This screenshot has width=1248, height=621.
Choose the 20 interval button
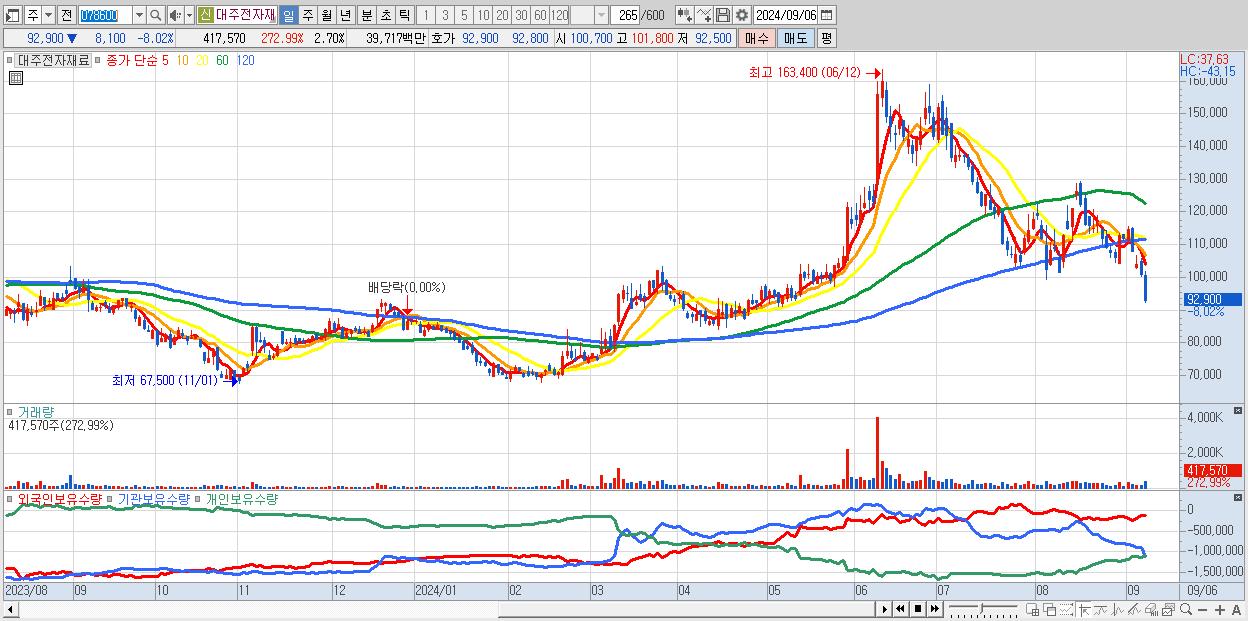coord(502,16)
